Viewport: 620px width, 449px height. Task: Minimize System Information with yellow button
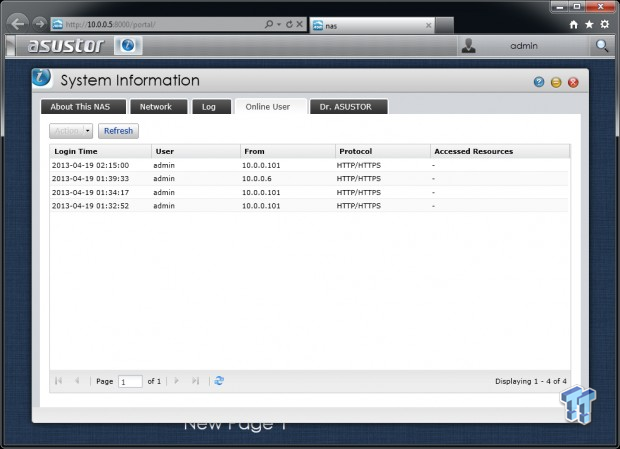pyautogui.click(x=556, y=82)
